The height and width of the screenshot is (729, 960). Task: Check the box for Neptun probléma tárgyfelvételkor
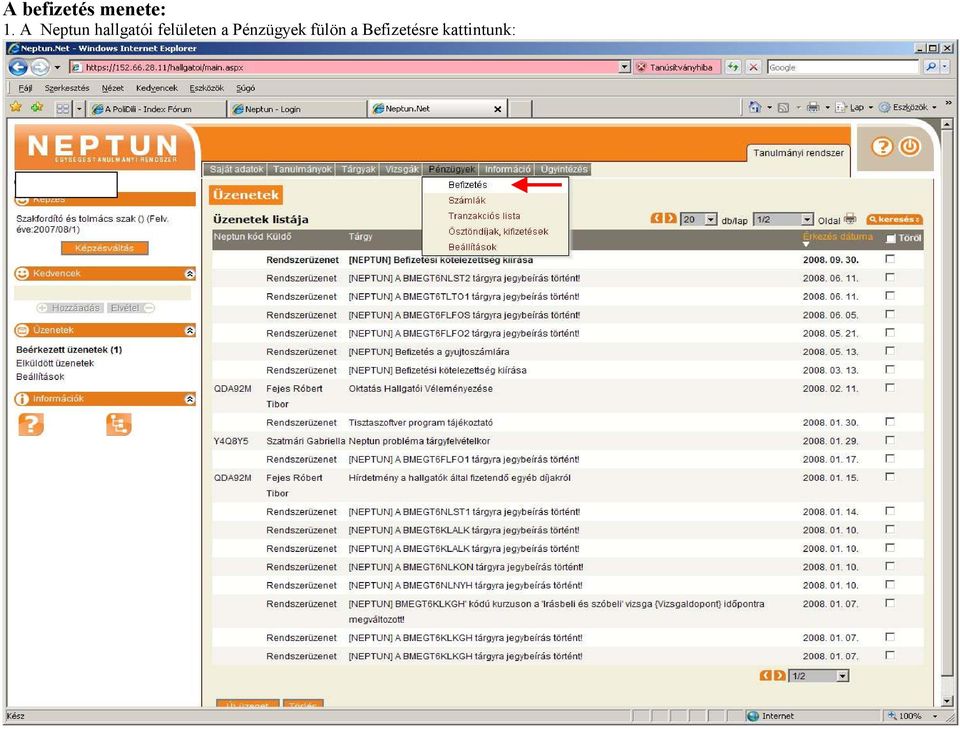tap(890, 440)
